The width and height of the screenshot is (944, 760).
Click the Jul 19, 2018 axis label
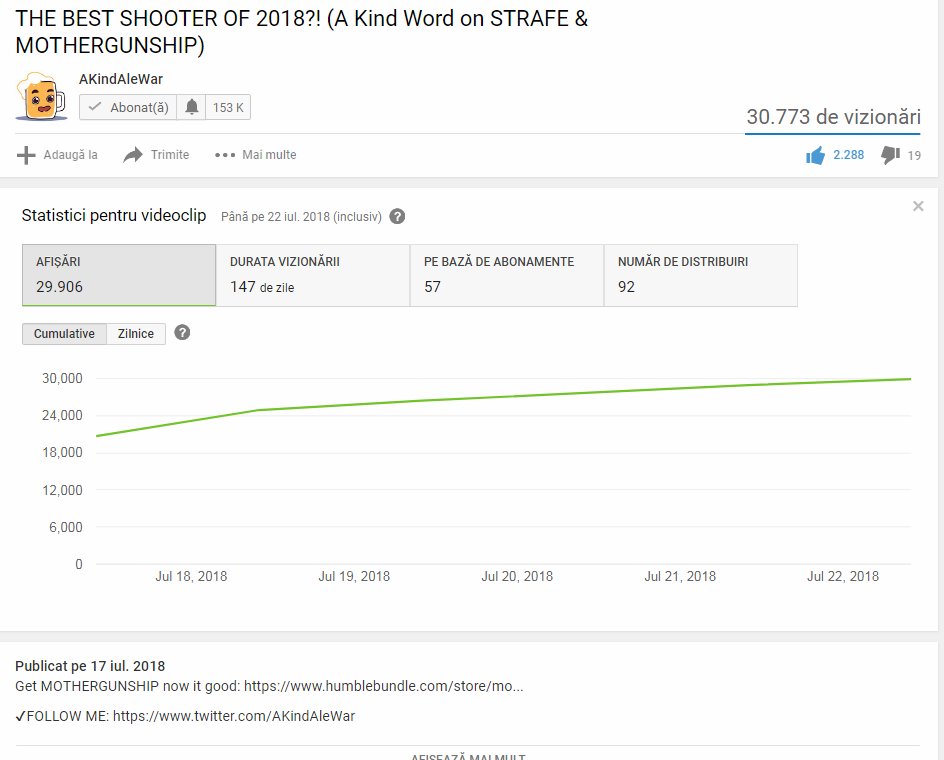click(x=354, y=576)
